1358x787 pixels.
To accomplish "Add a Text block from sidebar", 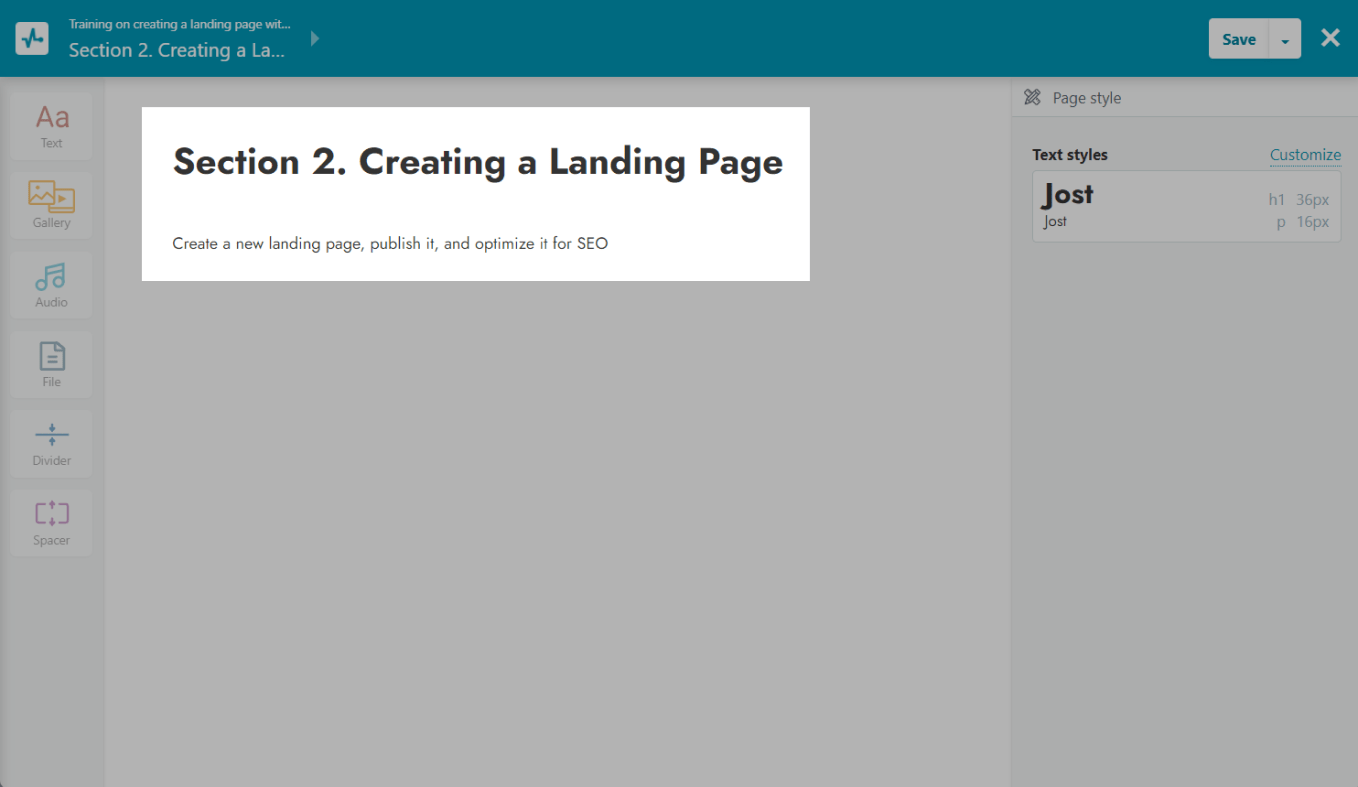I will (51, 126).
